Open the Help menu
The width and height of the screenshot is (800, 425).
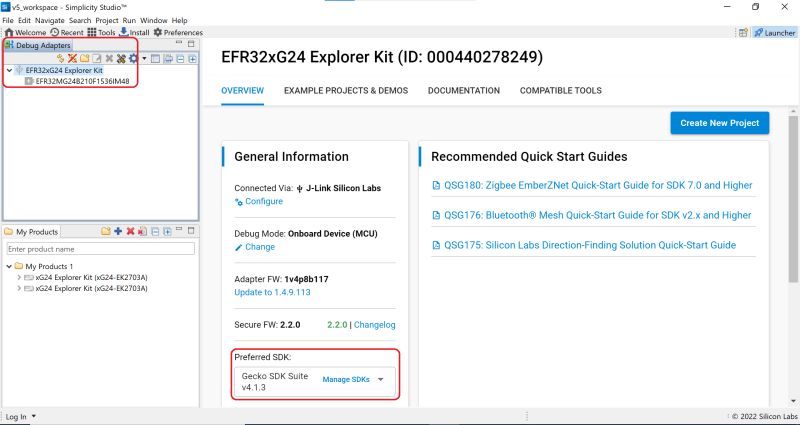point(180,20)
